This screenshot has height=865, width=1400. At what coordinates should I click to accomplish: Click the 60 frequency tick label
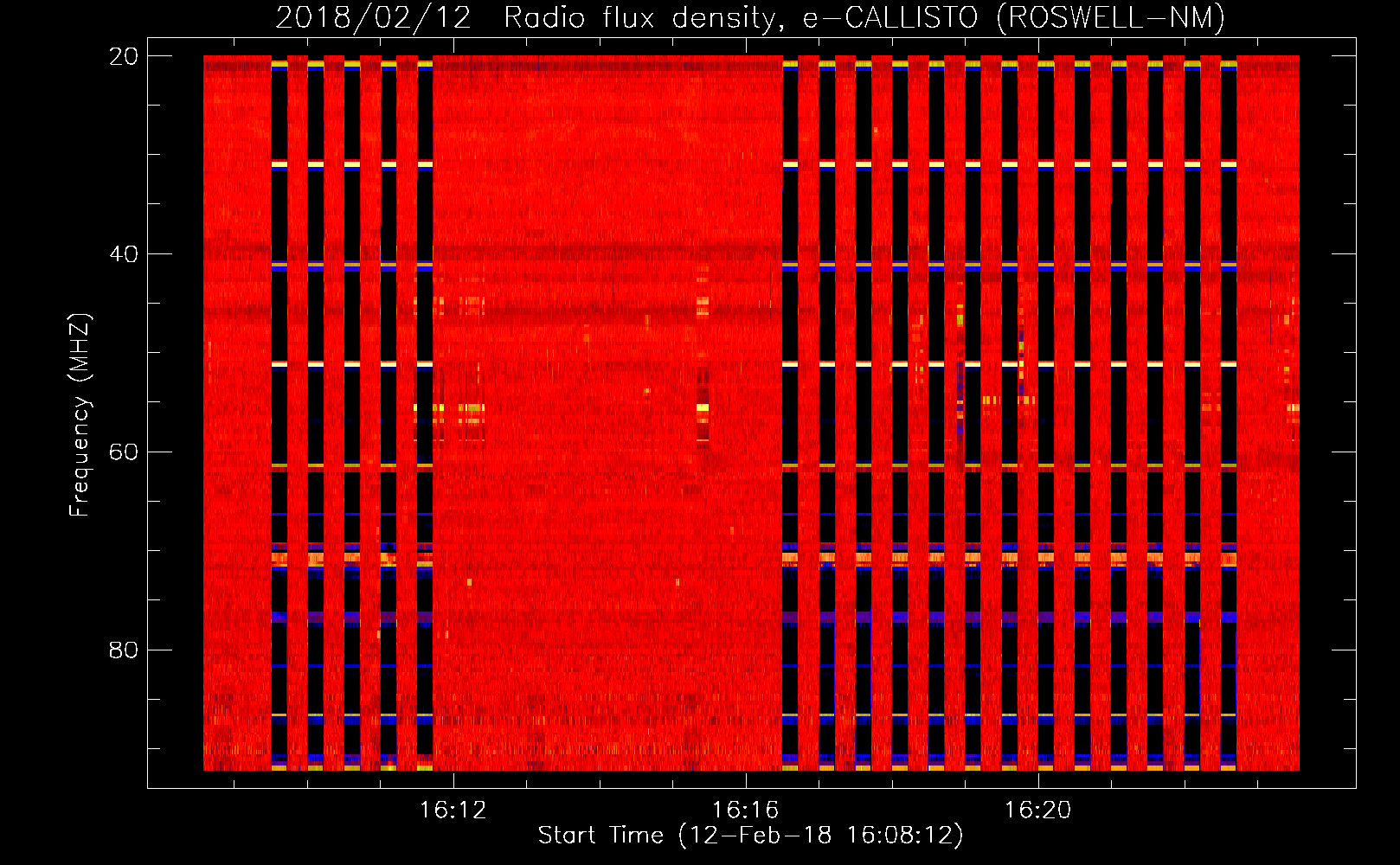pos(124,452)
